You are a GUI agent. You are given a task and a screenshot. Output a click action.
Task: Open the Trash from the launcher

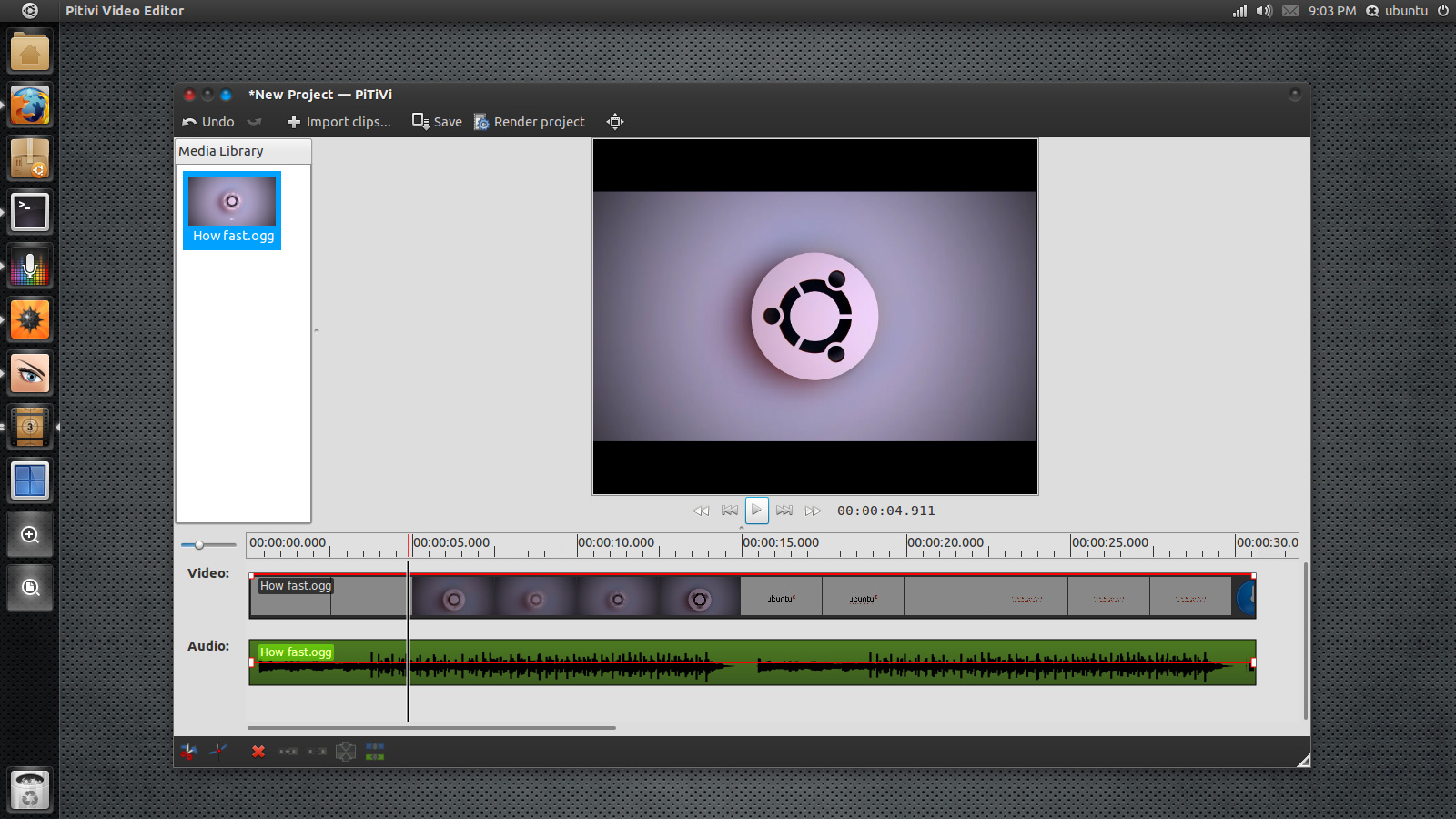tap(30, 790)
